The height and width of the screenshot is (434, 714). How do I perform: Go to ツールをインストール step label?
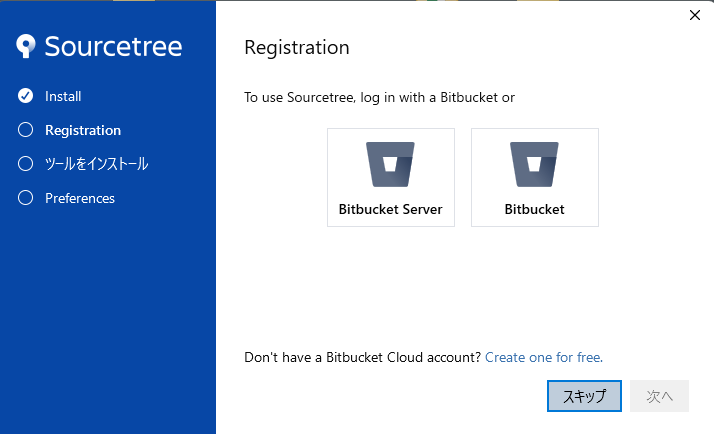97,164
